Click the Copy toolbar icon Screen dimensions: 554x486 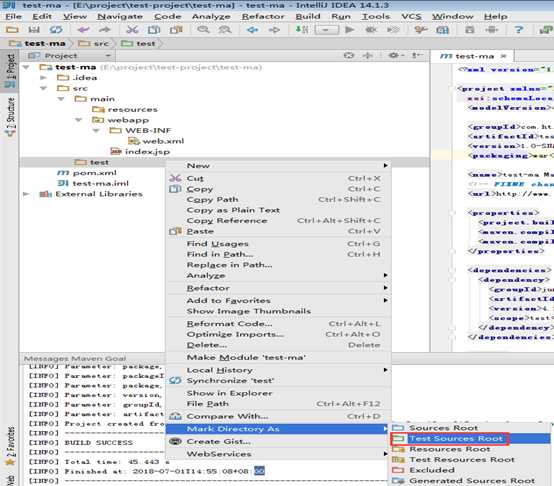click(154, 30)
